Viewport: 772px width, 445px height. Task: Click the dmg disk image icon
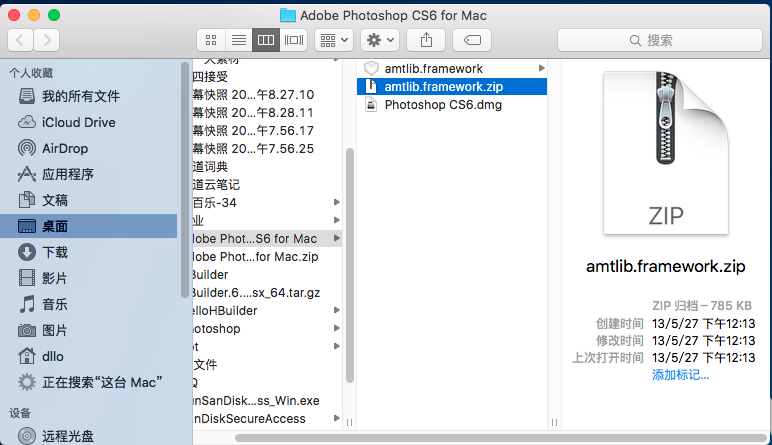371,105
